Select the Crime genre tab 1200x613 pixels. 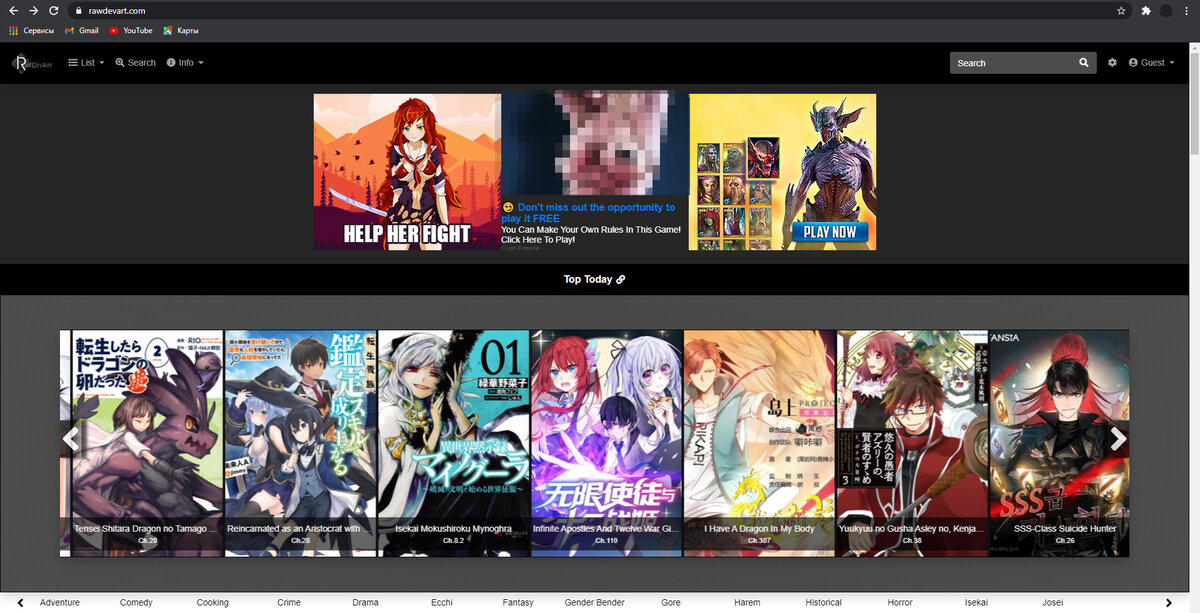click(289, 603)
